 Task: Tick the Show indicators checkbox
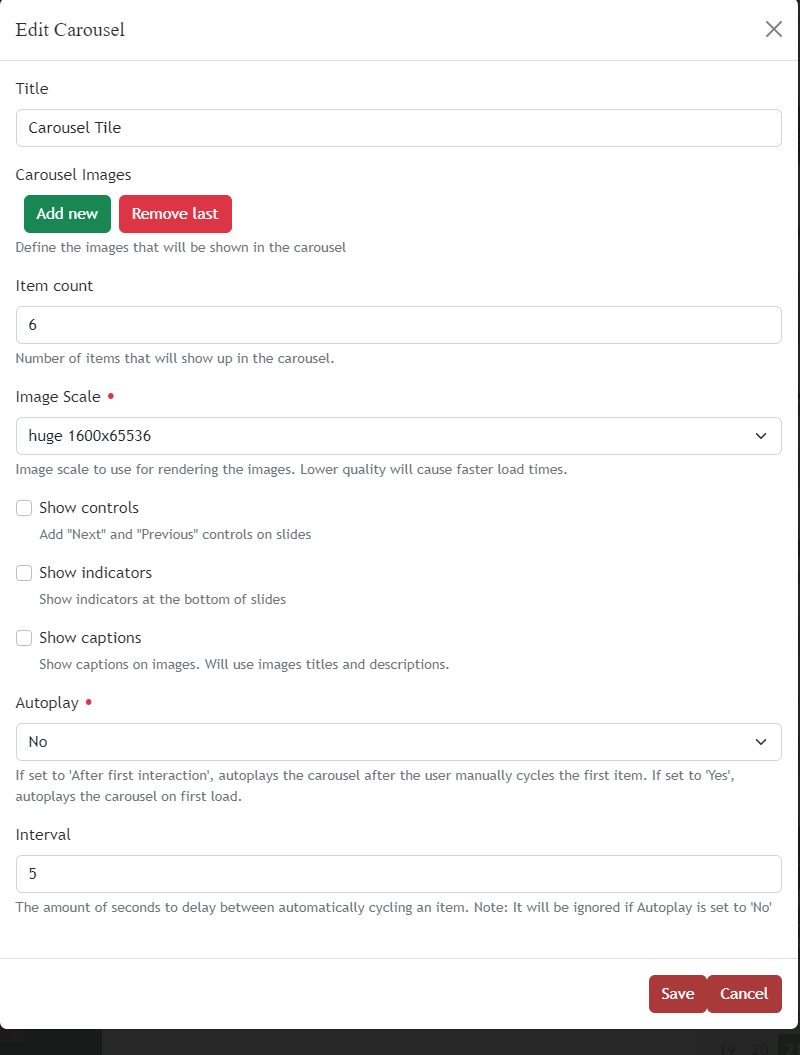coord(24,573)
